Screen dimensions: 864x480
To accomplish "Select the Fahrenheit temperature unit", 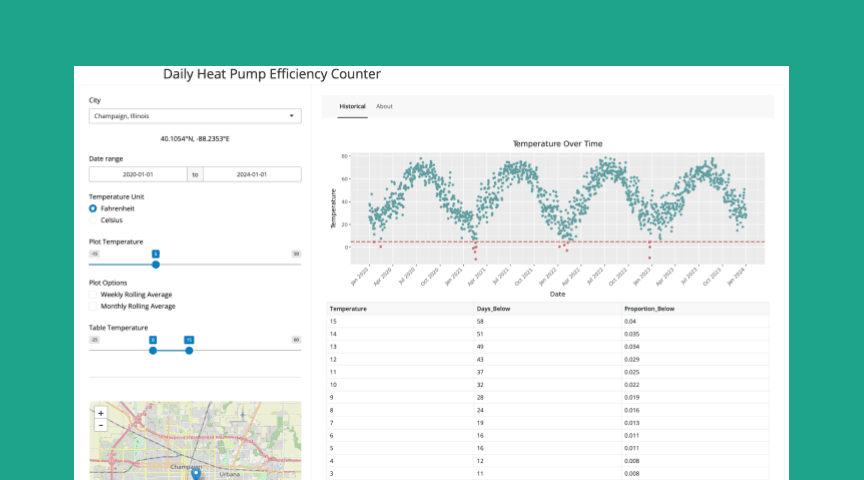I will coord(93,208).
